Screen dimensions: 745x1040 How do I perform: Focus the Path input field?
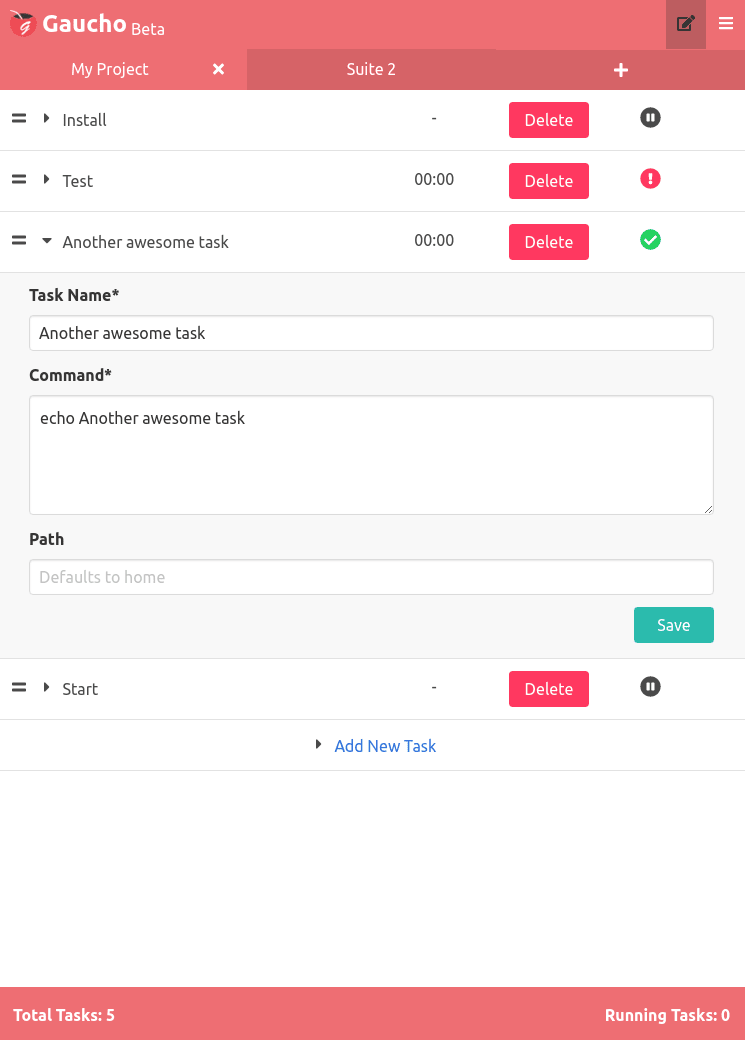click(x=372, y=577)
